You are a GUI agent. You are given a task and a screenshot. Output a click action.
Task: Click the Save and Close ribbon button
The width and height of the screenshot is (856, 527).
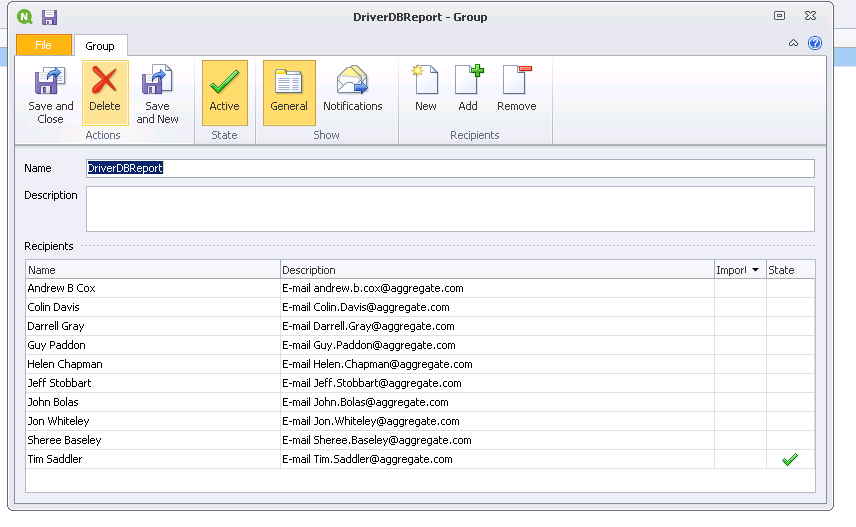pyautogui.click(x=50, y=94)
